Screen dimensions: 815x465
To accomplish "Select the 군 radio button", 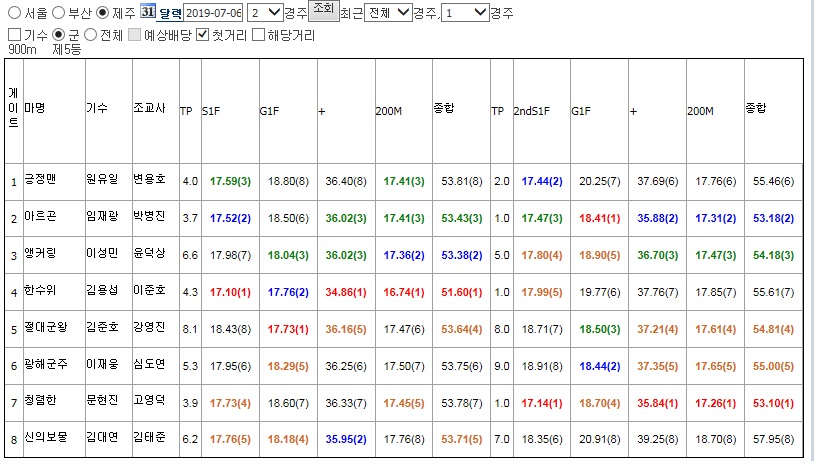I will tap(59, 35).
